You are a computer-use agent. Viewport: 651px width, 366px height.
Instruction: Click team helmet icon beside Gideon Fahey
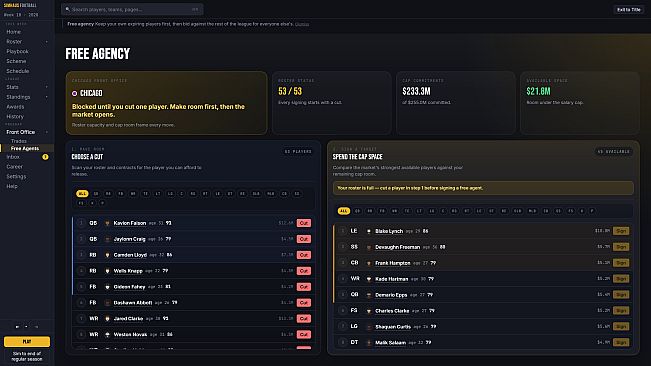107,287
